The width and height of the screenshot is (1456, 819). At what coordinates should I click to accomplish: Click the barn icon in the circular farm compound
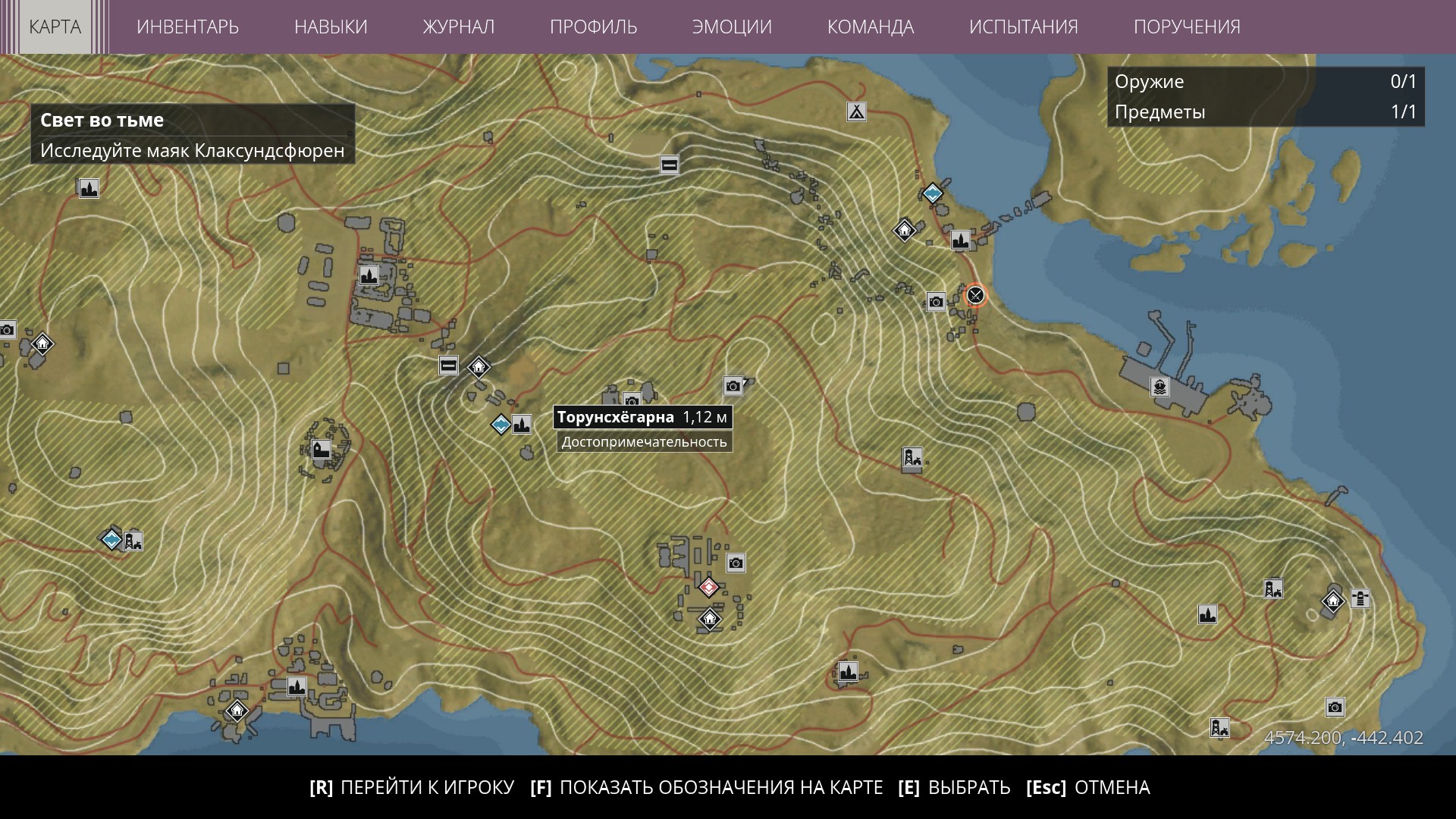[x=321, y=450]
